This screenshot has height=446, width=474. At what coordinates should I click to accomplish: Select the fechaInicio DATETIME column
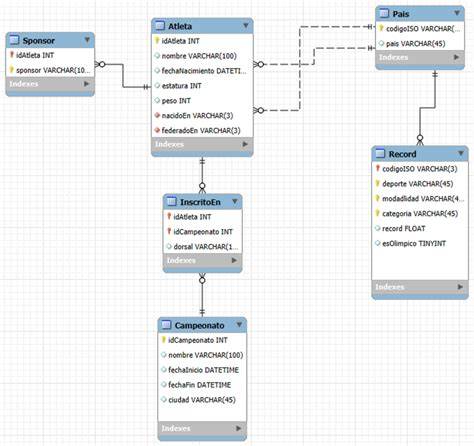[x=203, y=370]
